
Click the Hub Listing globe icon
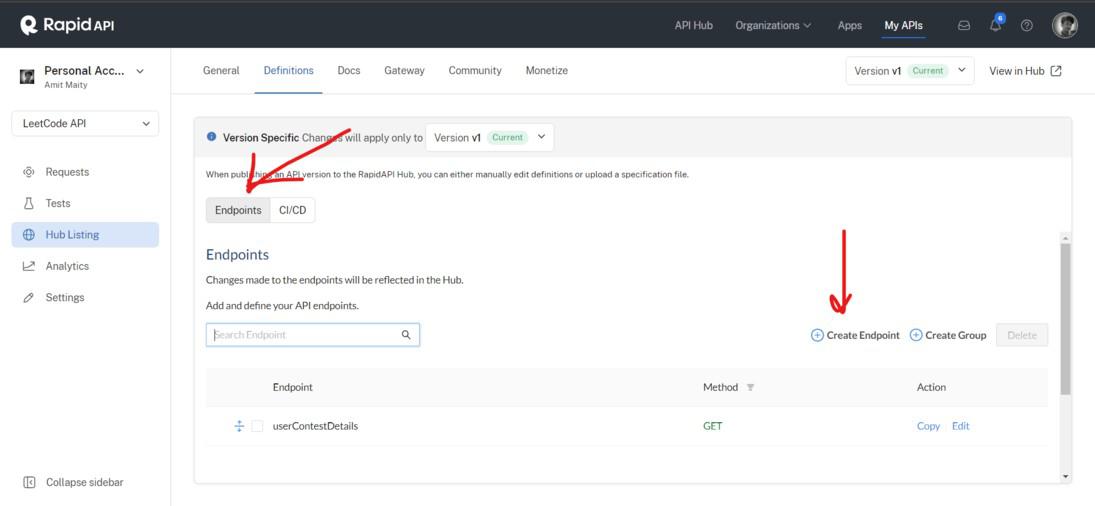point(29,235)
